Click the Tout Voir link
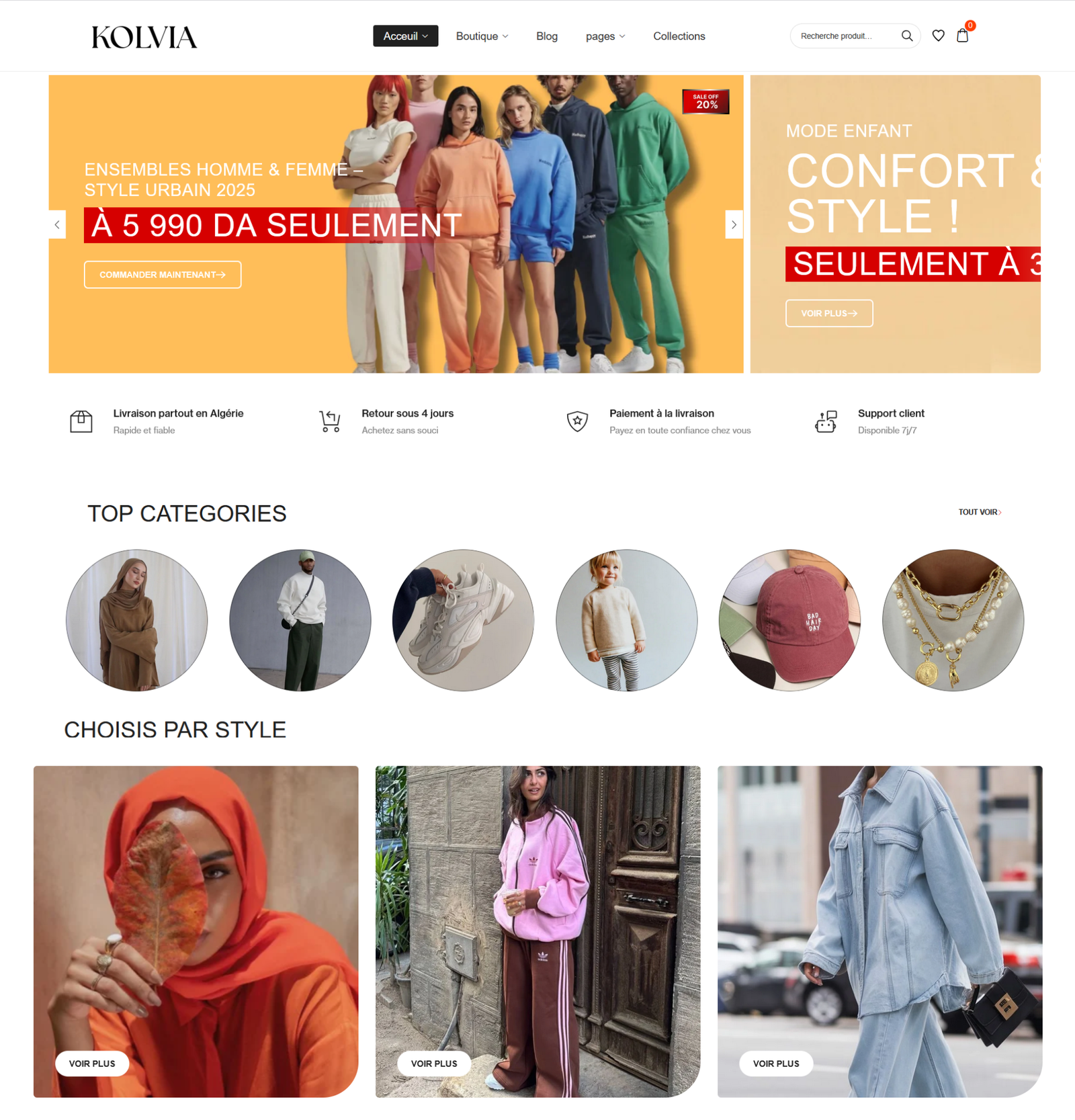This screenshot has width=1075, height=1120. pyautogui.click(x=980, y=512)
